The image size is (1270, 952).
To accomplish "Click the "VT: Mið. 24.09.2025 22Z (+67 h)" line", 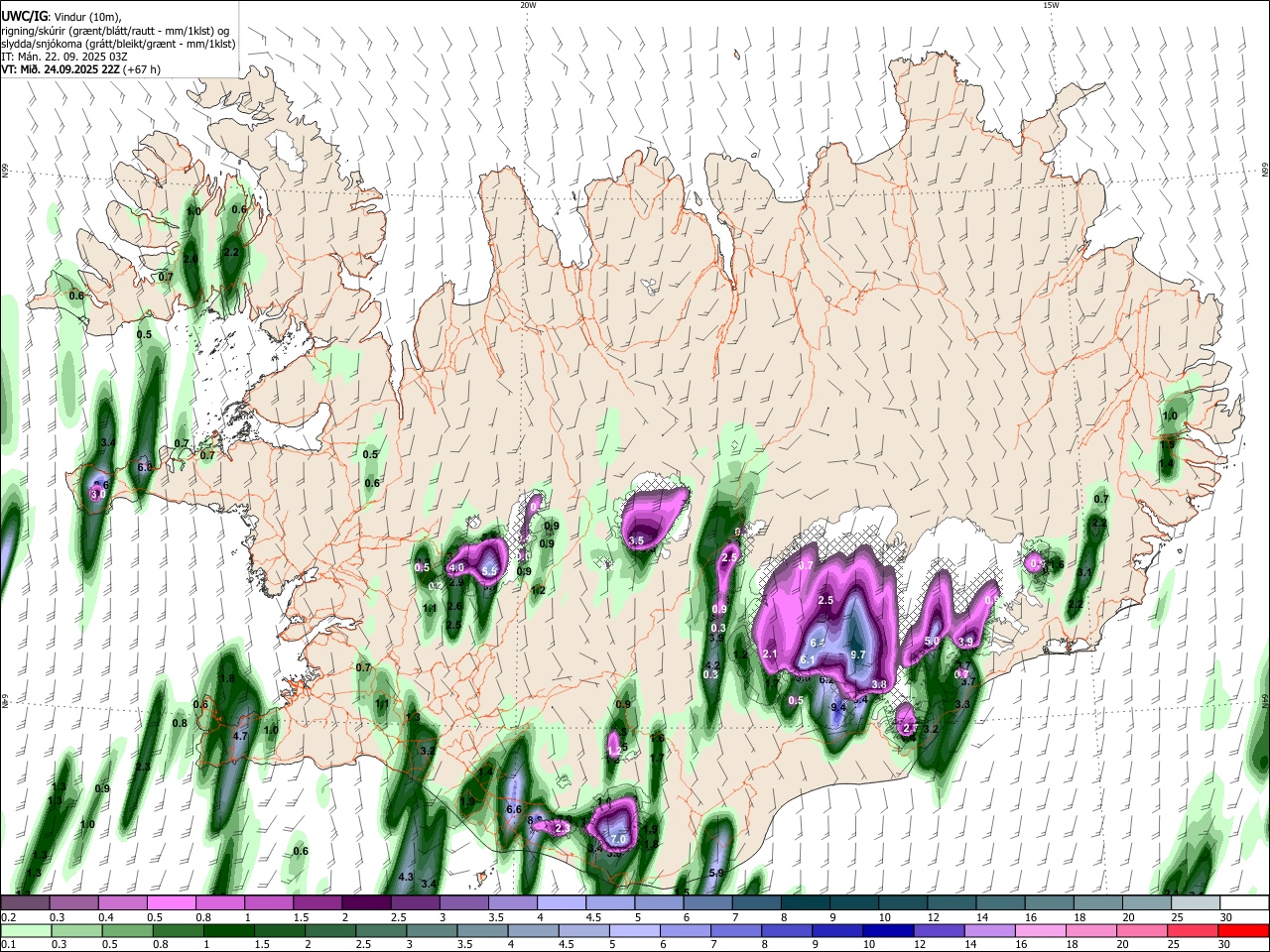I will (80, 69).
